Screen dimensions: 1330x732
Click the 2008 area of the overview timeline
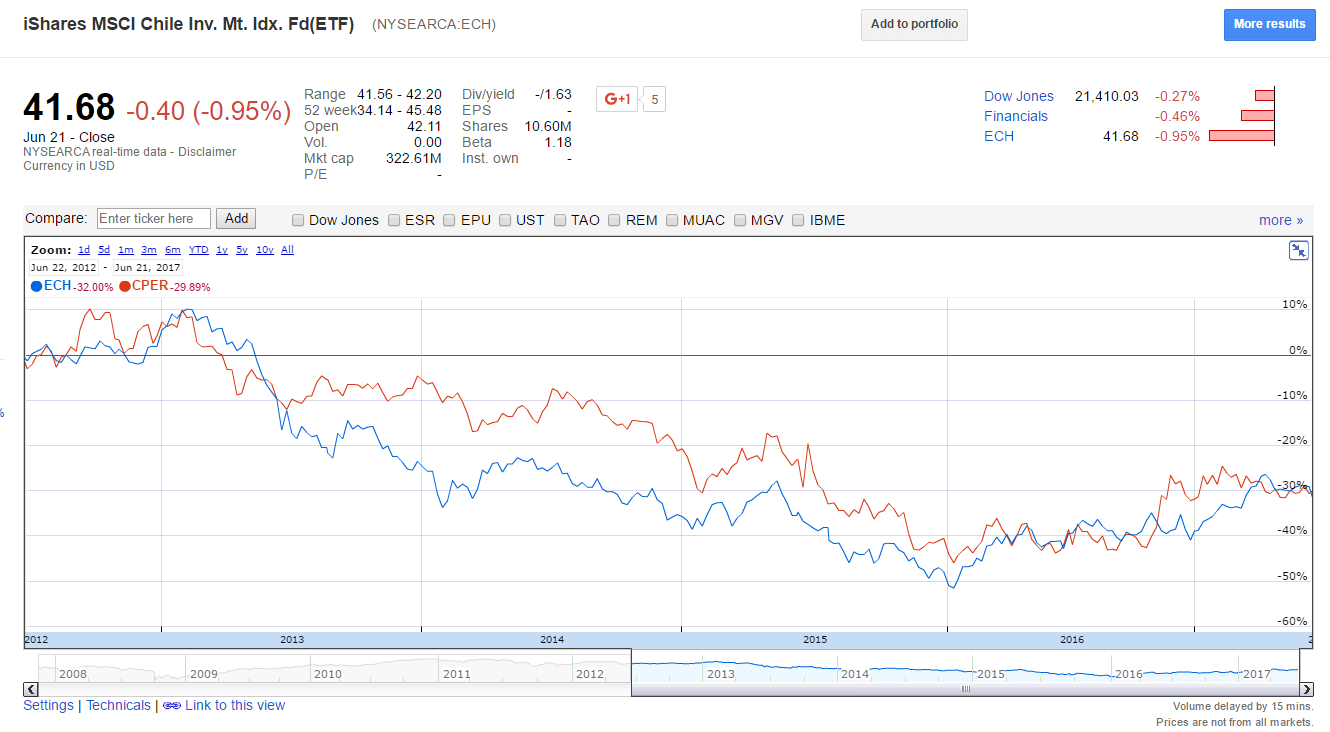(73, 673)
